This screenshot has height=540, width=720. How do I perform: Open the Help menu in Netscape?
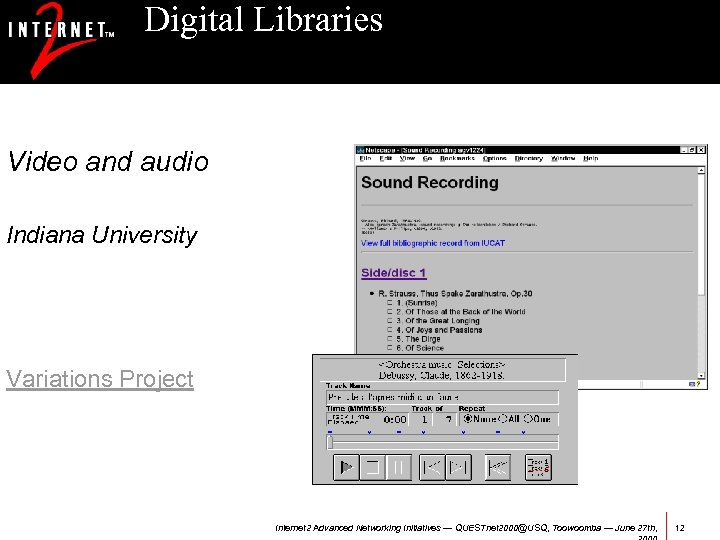tap(591, 158)
